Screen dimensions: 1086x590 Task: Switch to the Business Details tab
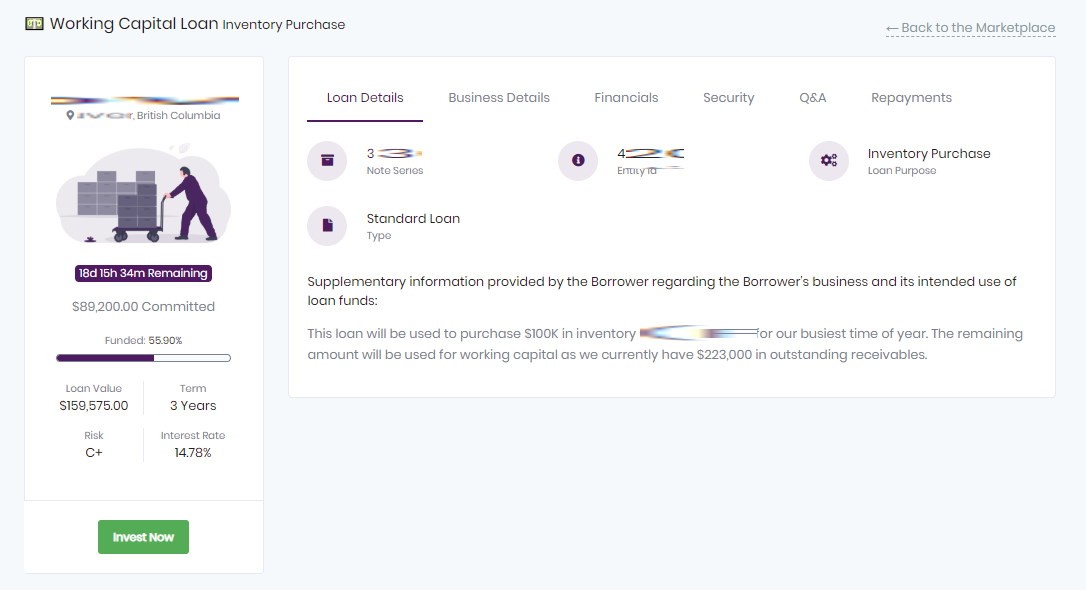coord(499,98)
